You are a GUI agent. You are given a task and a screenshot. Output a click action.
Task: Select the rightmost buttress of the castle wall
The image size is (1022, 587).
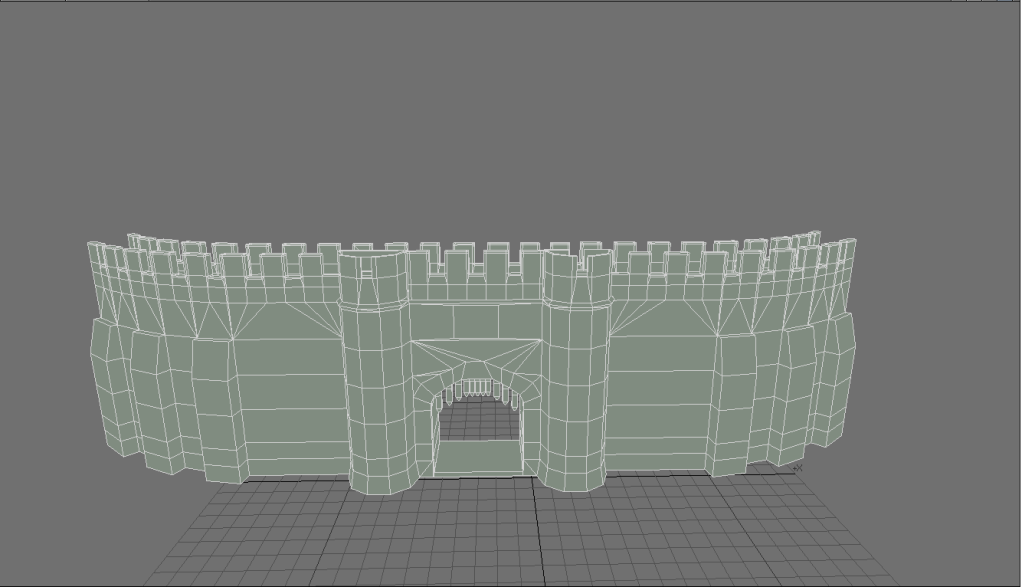842,375
